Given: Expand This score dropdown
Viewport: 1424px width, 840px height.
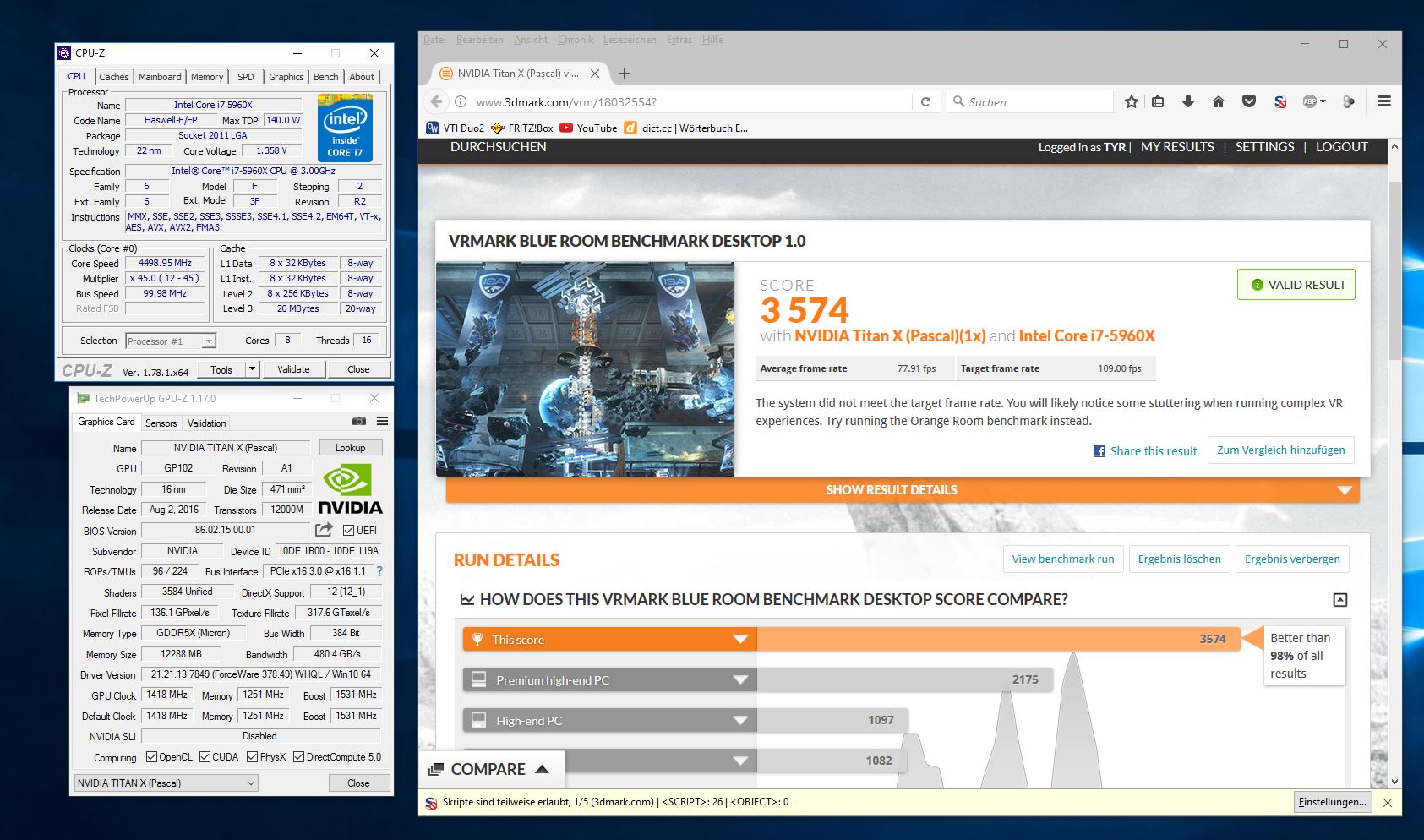Looking at the screenshot, I should tap(740, 640).
